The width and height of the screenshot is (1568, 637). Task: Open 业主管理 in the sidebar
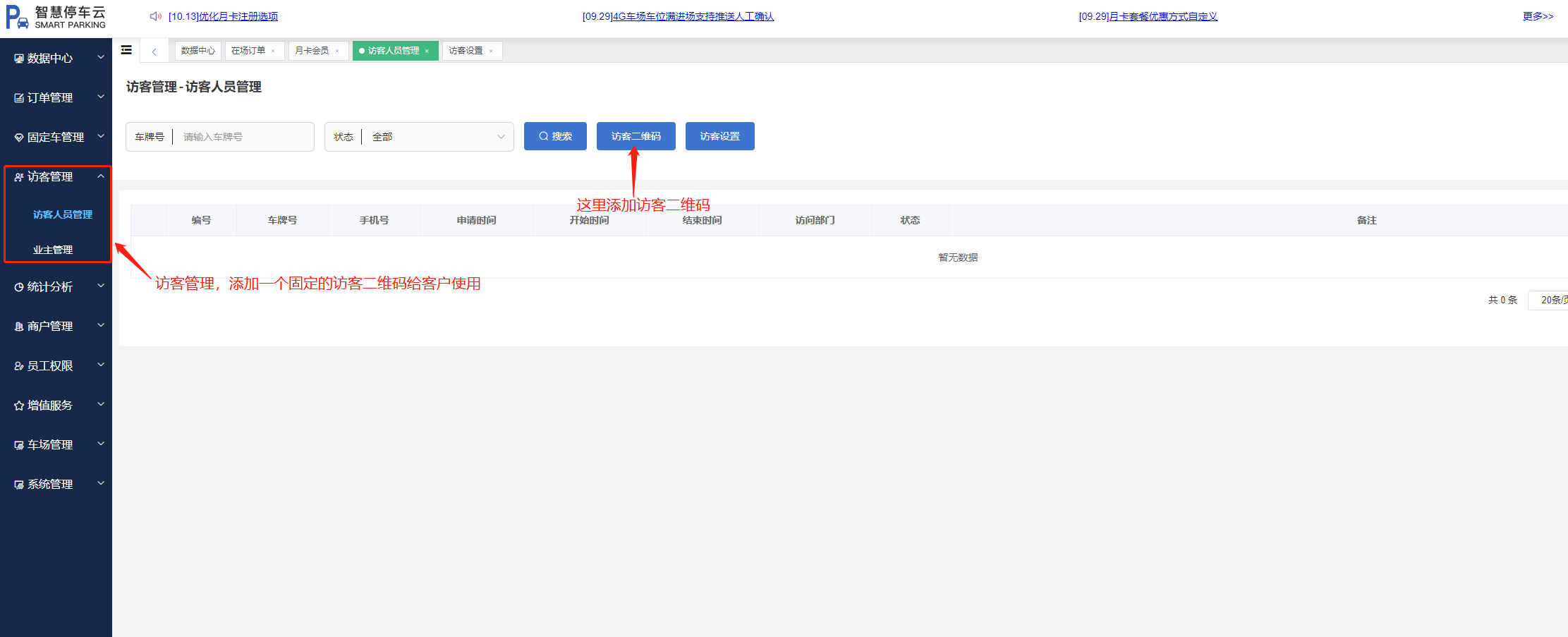pos(53,250)
